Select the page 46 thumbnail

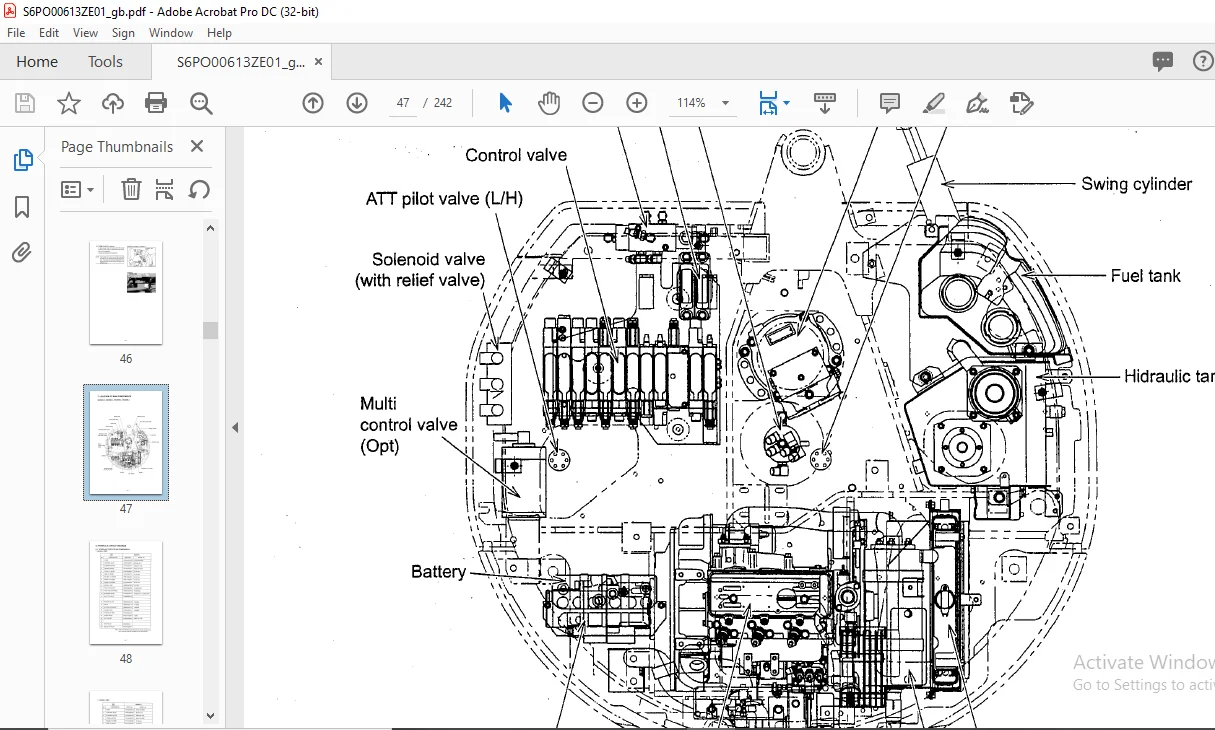[x=126, y=292]
